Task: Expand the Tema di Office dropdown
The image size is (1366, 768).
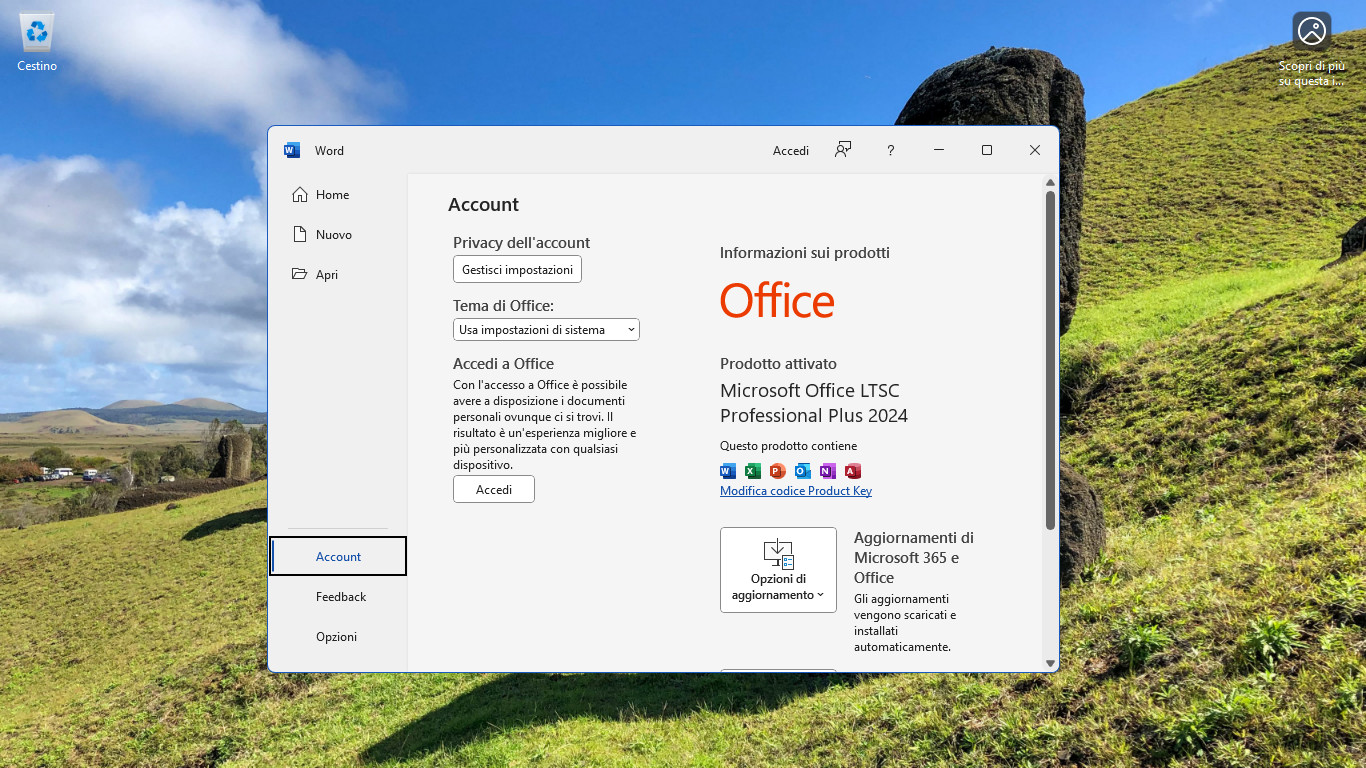Action: [546, 330]
